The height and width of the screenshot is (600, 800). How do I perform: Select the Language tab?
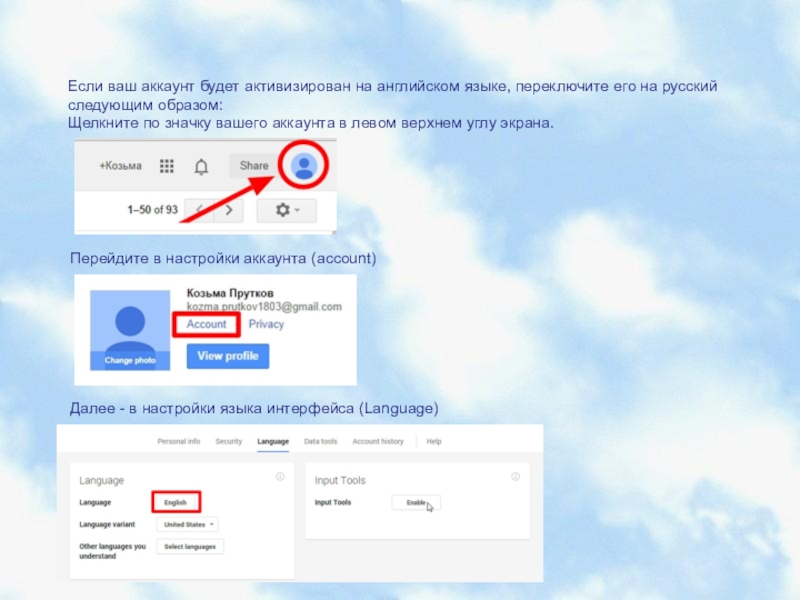273,441
